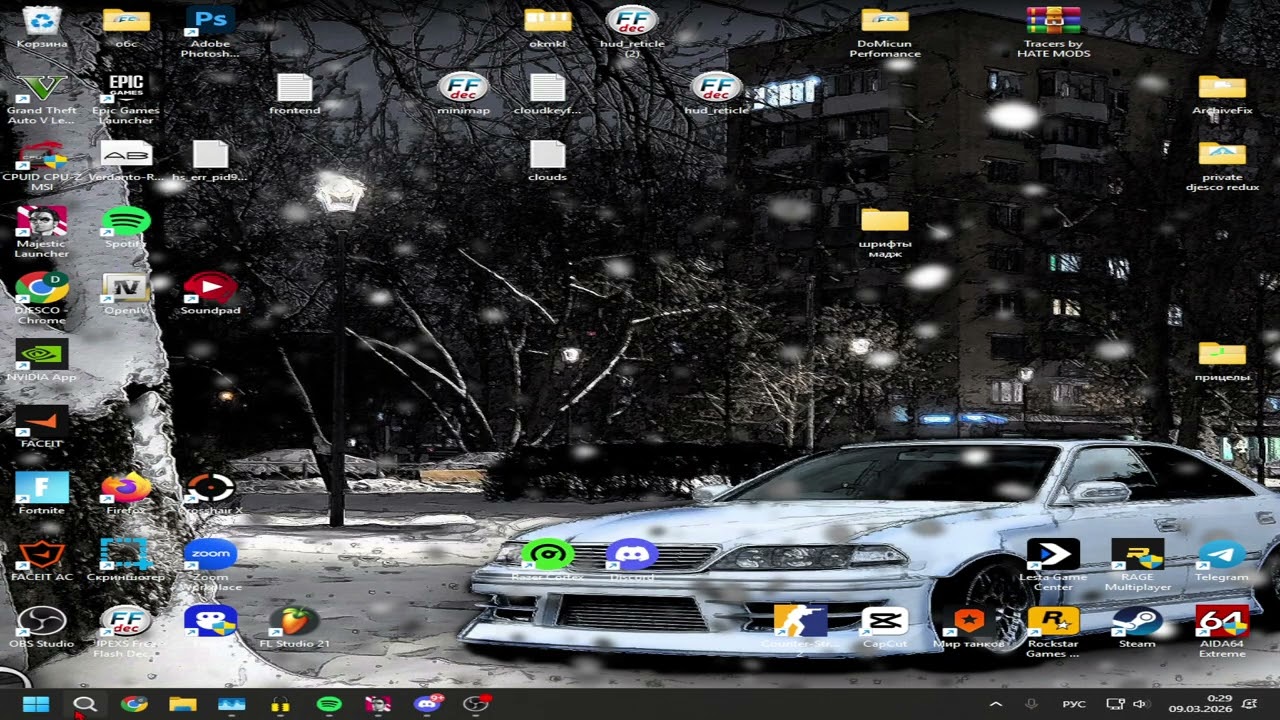Launch NVIDIA App
This screenshot has width=1280, height=720.
click(x=42, y=360)
